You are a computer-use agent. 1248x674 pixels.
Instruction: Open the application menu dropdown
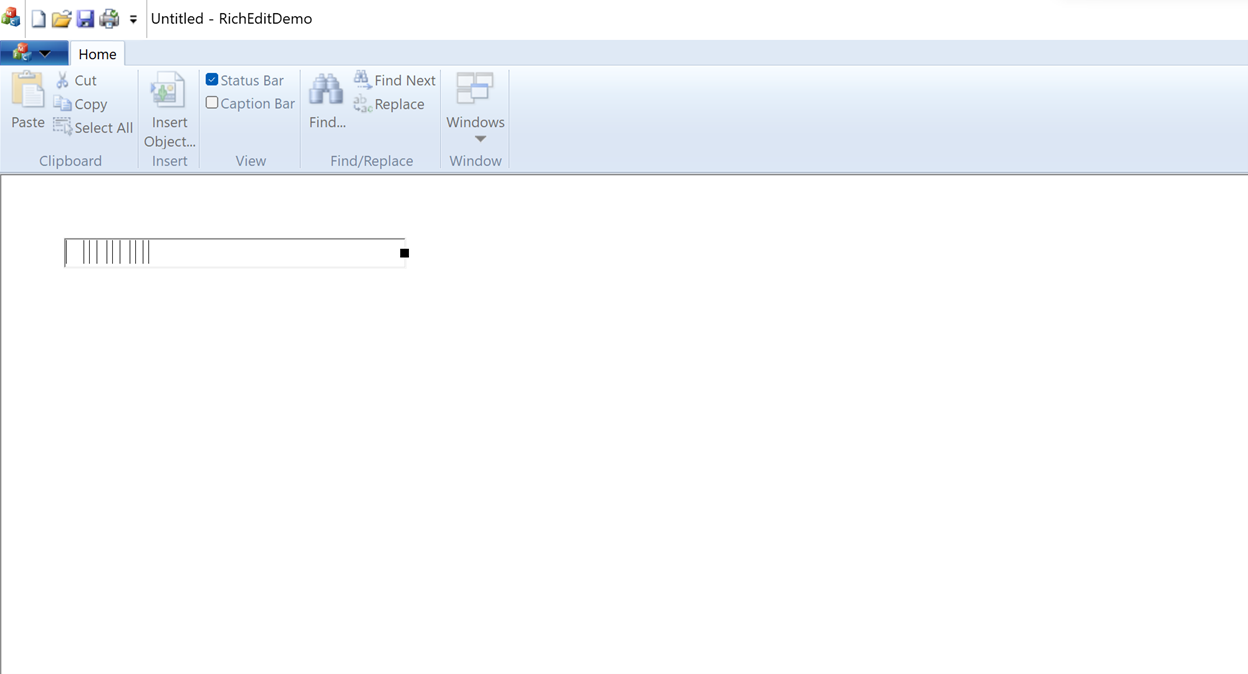pos(35,51)
